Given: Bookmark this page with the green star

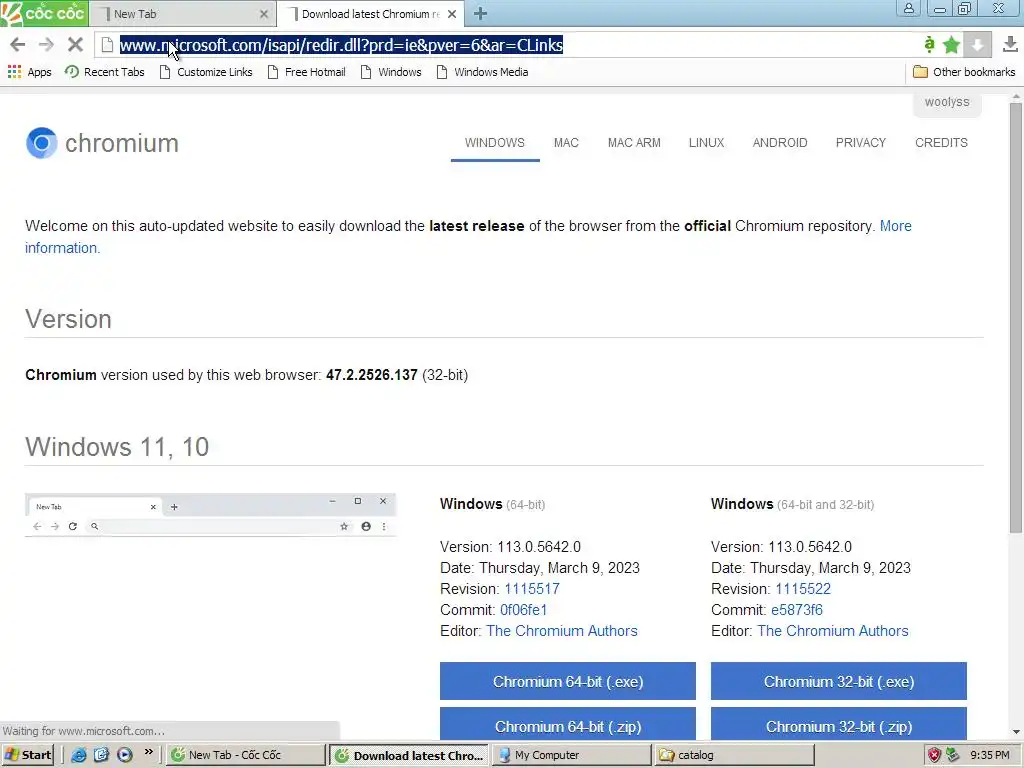Looking at the screenshot, I should (952, 44).
